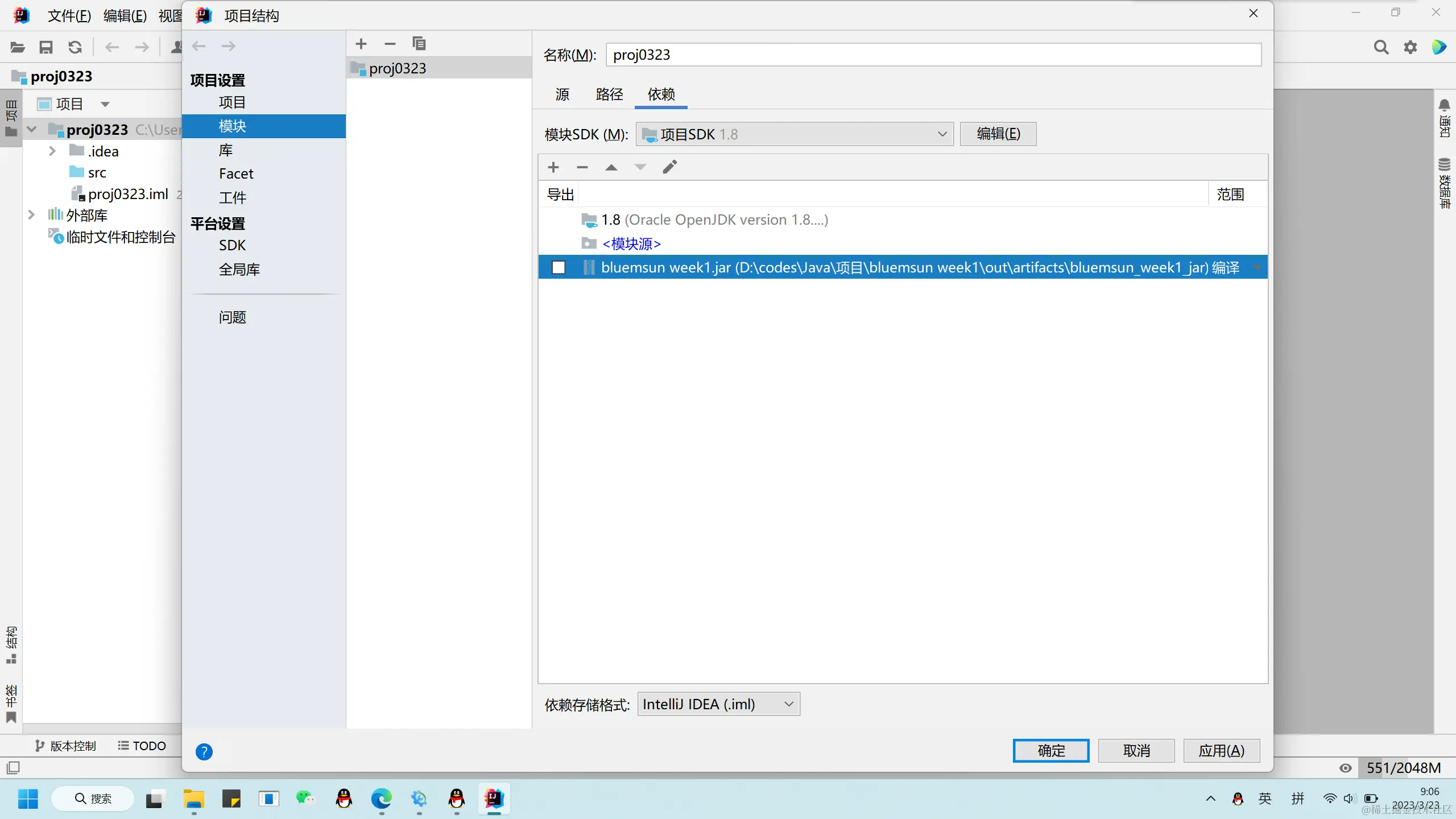Click the add module plus icon
This screenshot has width=1456, height=819.
point(361,44)
